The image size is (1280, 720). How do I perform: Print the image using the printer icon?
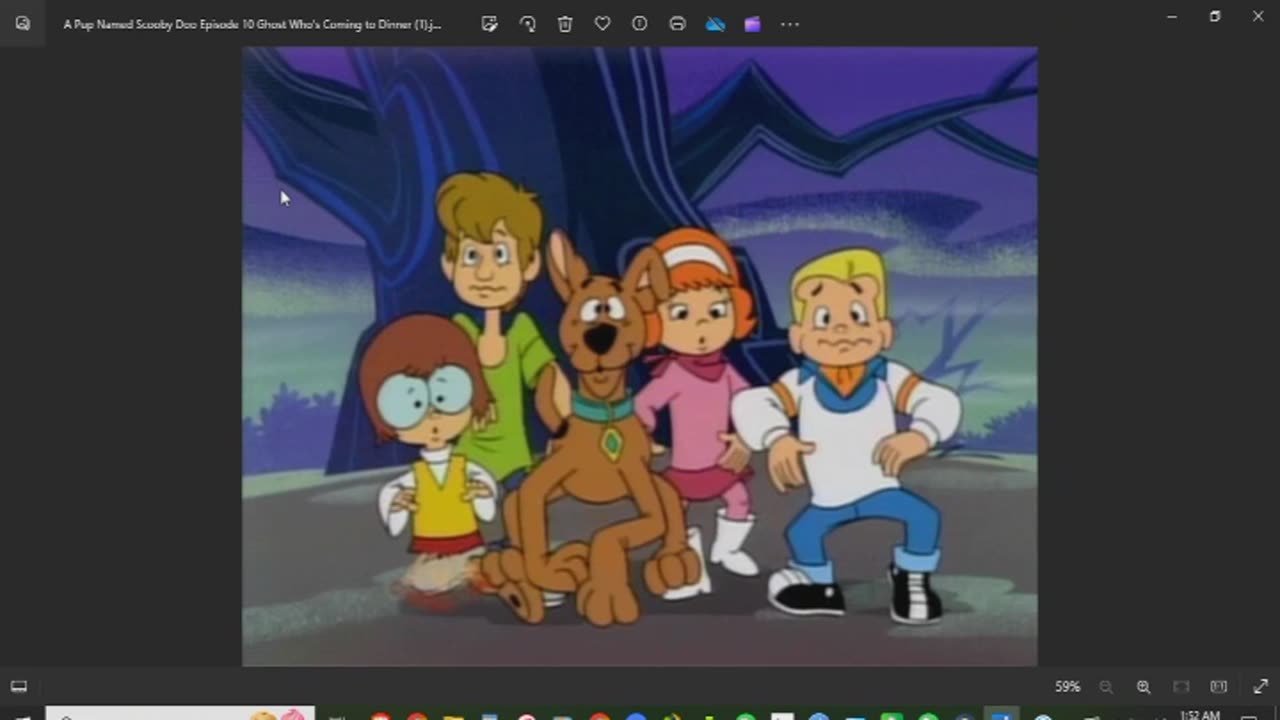click(677, 24)
